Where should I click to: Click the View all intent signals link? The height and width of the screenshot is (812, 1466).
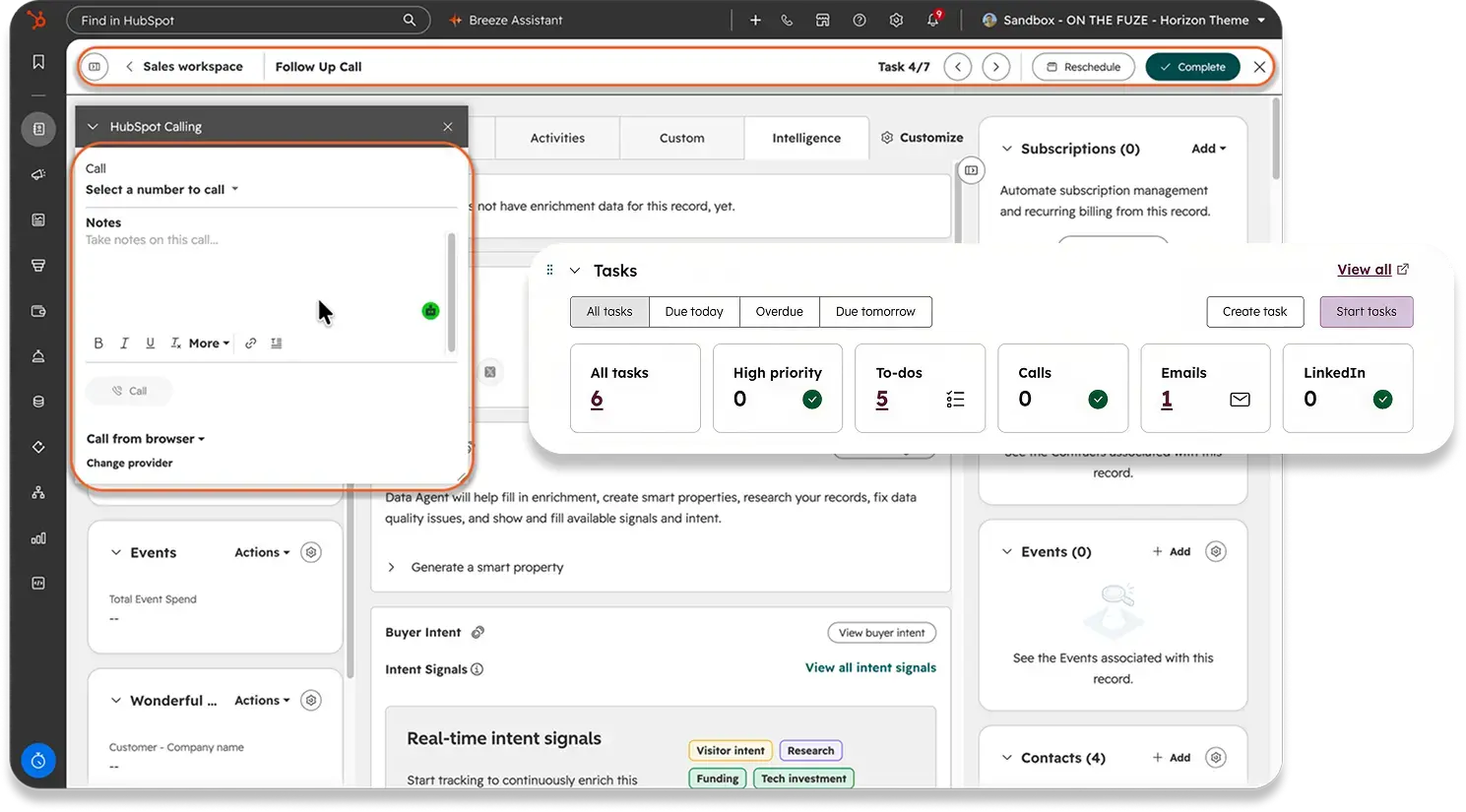click(870, 667)
